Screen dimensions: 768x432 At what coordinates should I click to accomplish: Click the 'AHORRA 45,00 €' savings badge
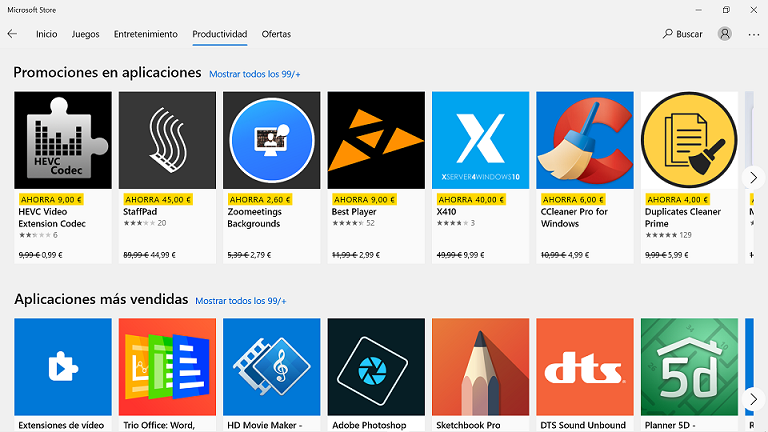(x=158, y=199)
